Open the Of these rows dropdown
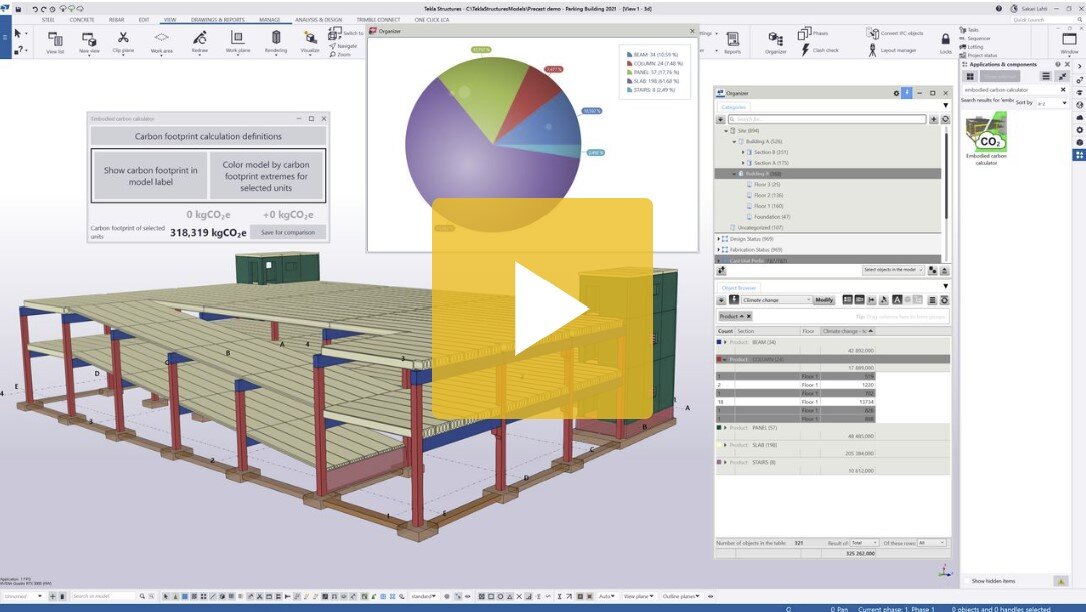The image size is (1086, 612). pyautogui.click(x=932, y=543)
